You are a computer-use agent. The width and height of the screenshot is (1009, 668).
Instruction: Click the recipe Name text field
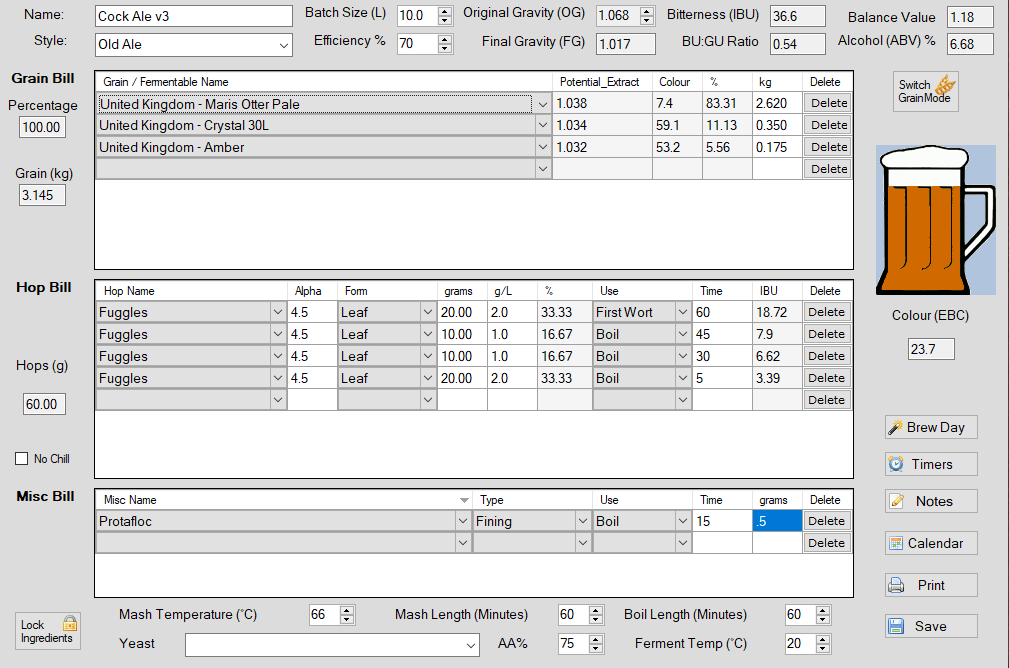click(193, 17)
